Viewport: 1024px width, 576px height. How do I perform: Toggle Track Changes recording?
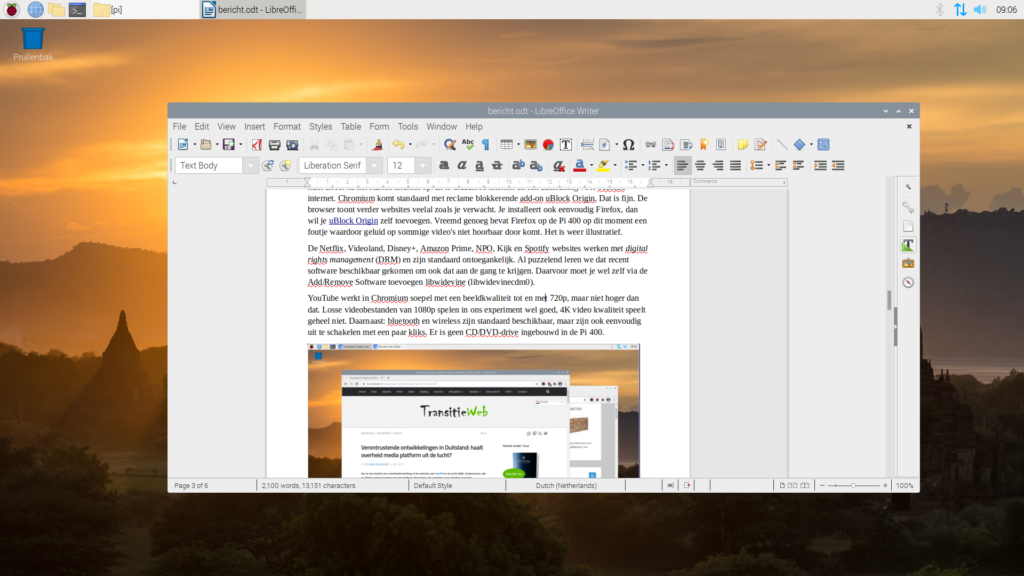tap(760, 144)
